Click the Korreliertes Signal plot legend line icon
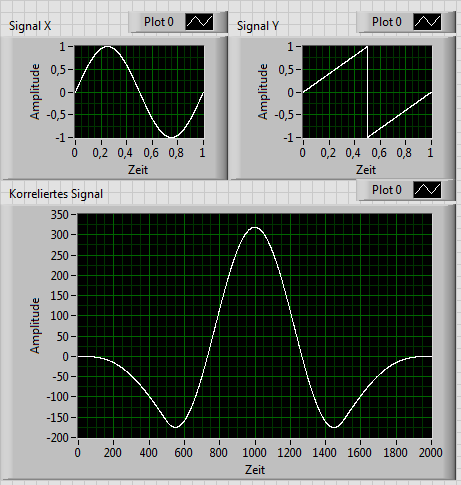 click(x=427, y=190)
